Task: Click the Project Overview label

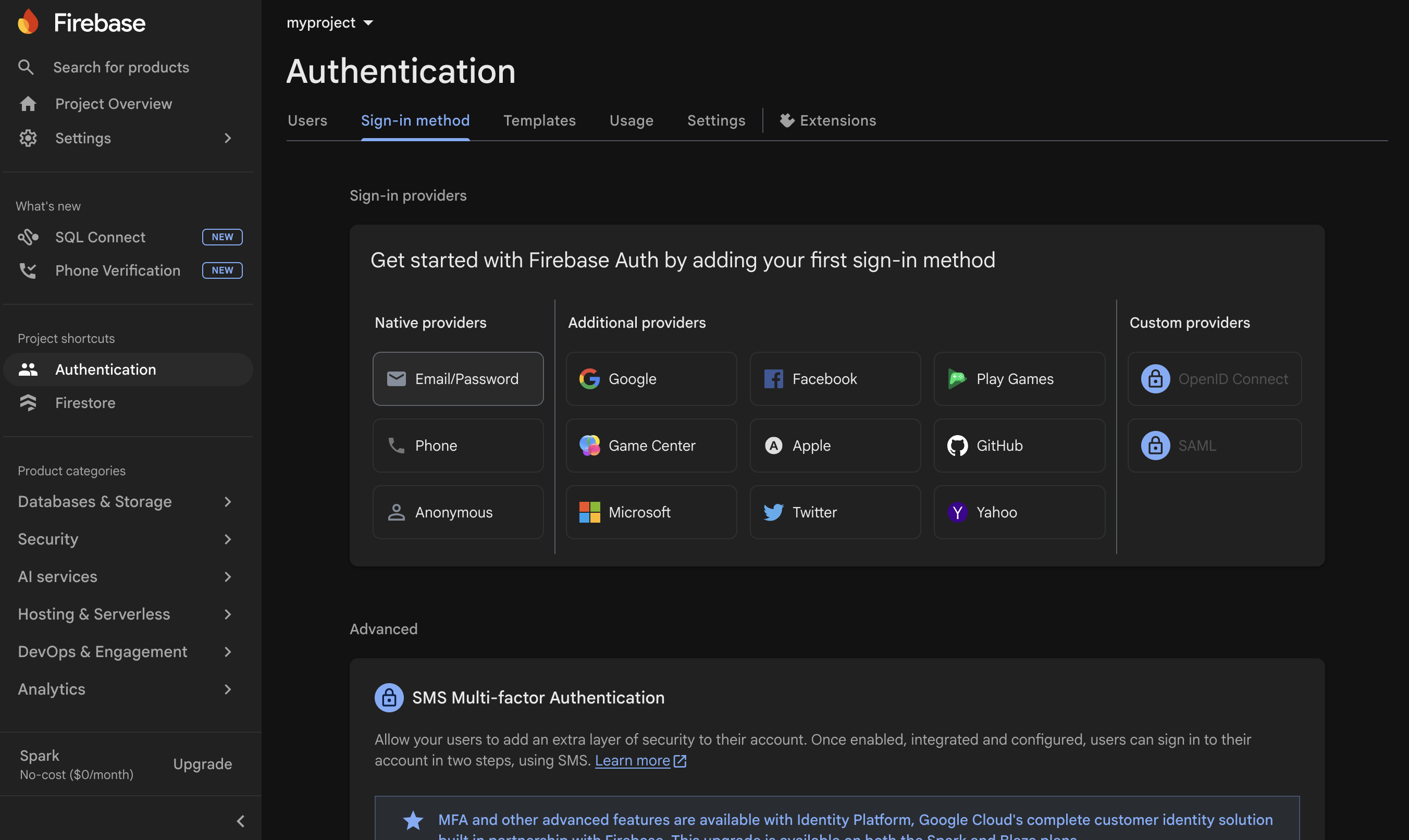Action: (x=114, y=104)
